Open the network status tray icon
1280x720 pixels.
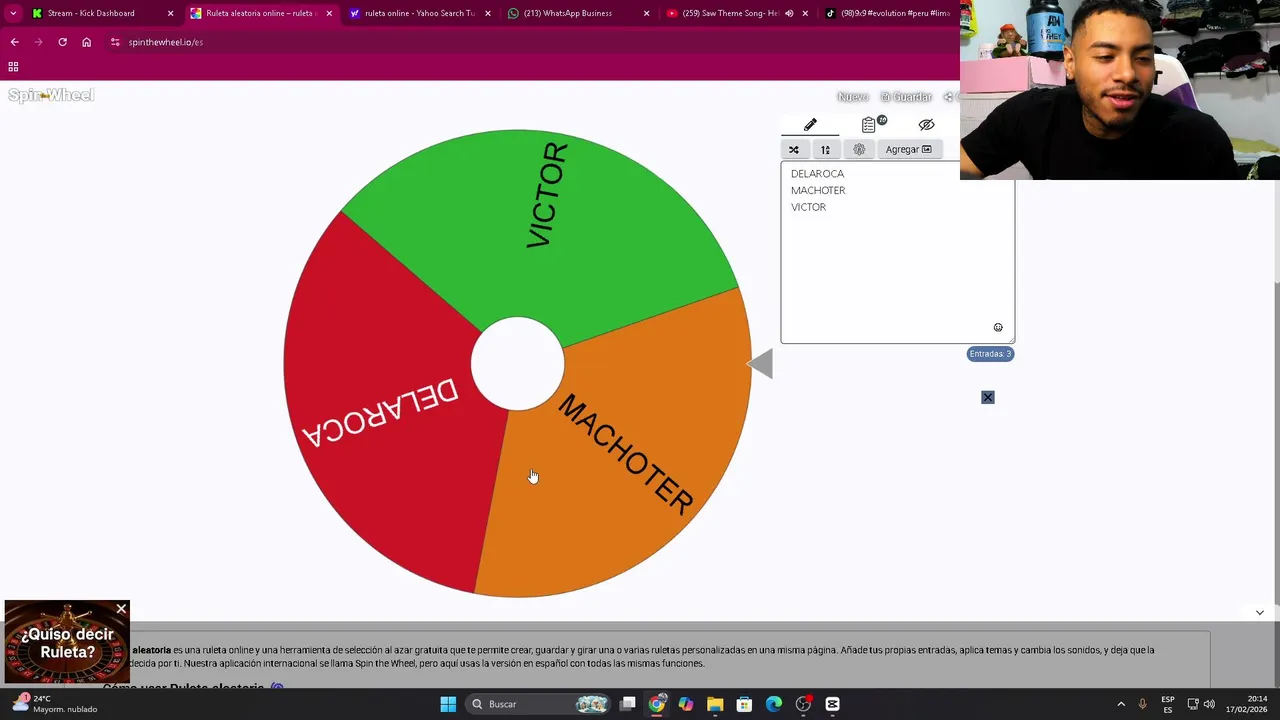[1193, 704]
